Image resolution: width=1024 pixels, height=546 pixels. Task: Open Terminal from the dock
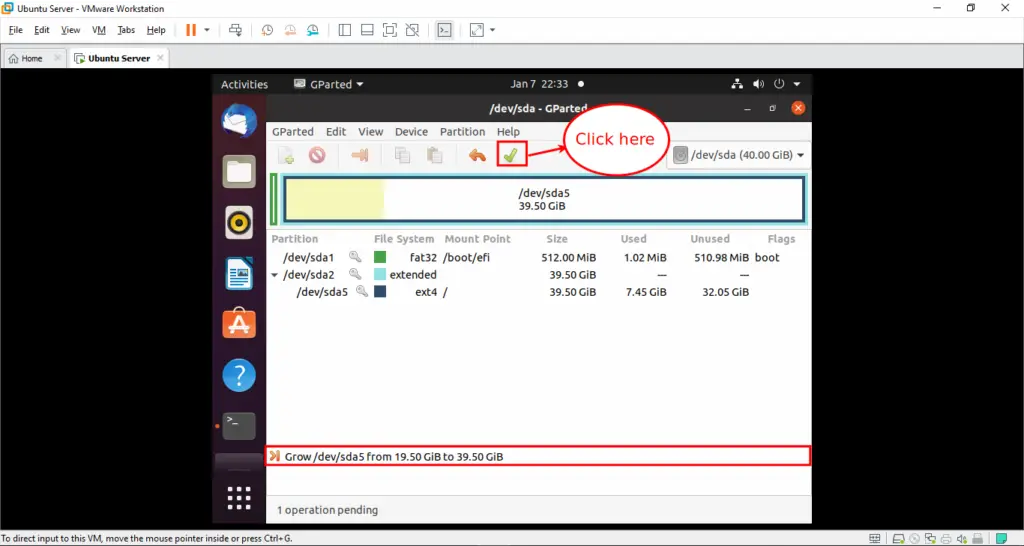pos(239,426)
